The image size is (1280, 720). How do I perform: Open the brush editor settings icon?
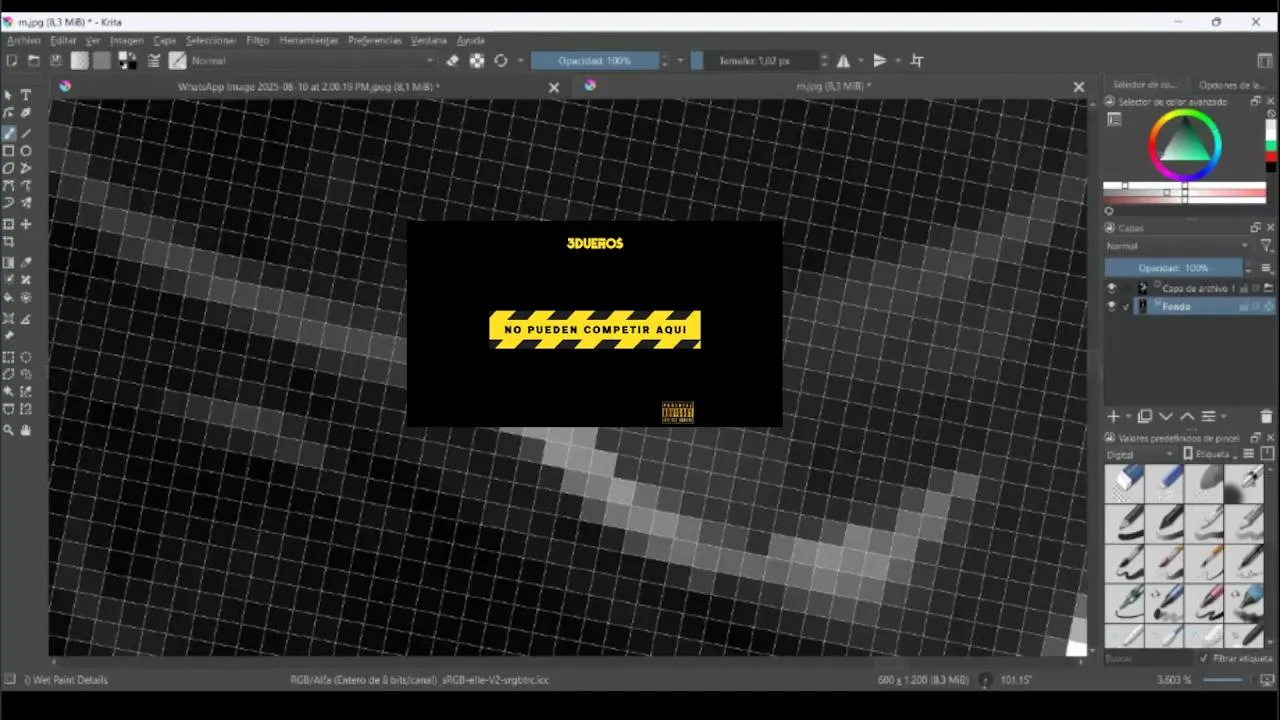[x=154, y=61]
